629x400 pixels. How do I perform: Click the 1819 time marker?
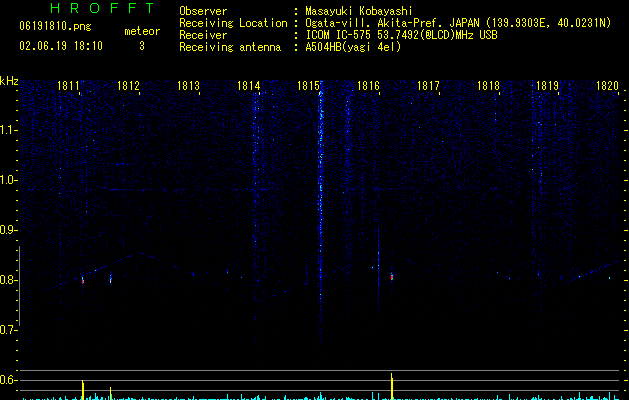click(548, 86)
